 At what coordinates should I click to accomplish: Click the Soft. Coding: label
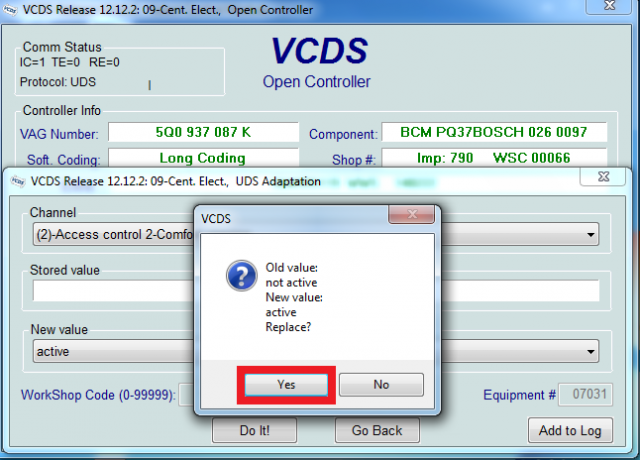(64, 160)
